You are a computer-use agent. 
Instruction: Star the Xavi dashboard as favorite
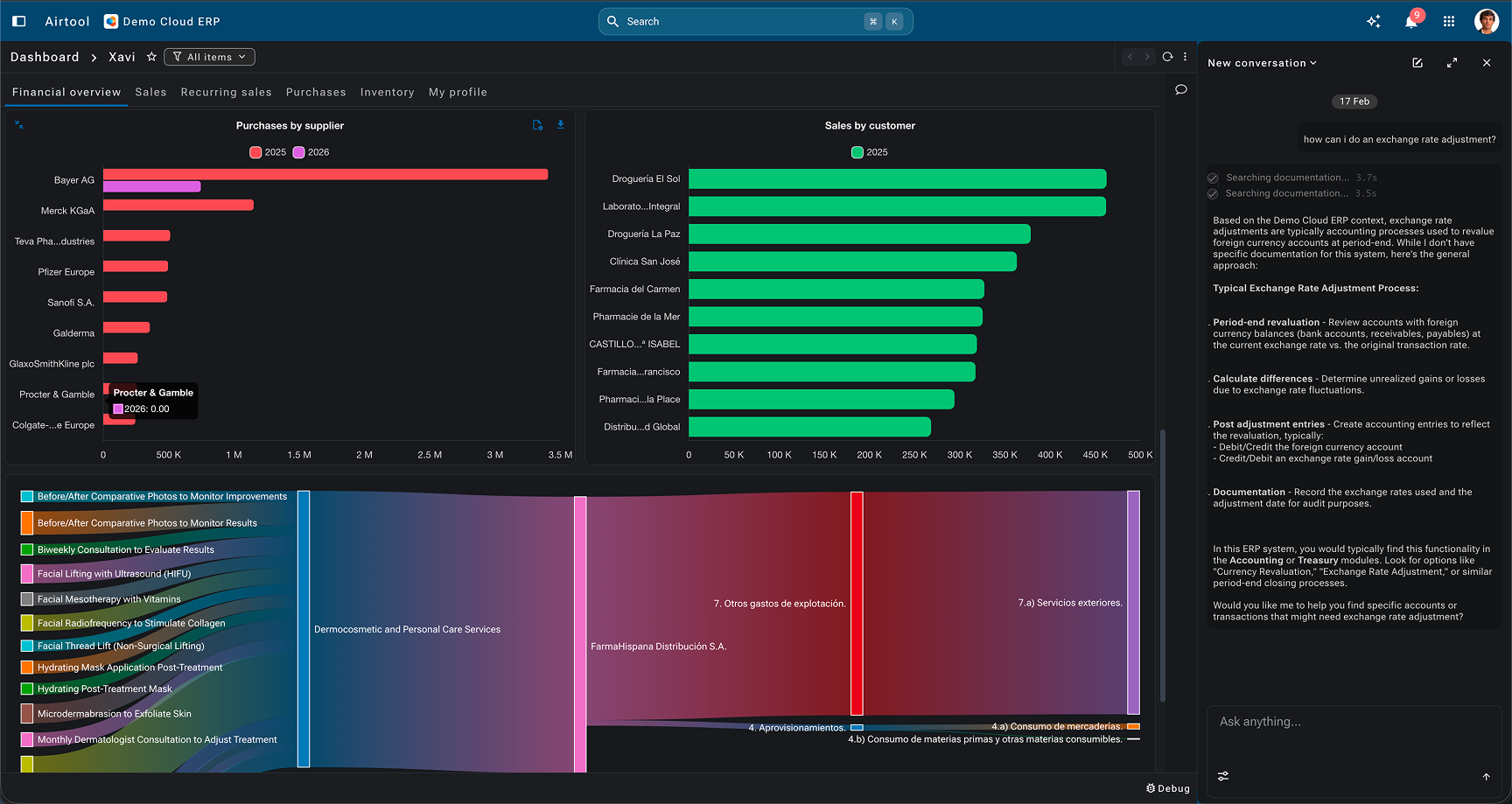(x=151, y=57)
